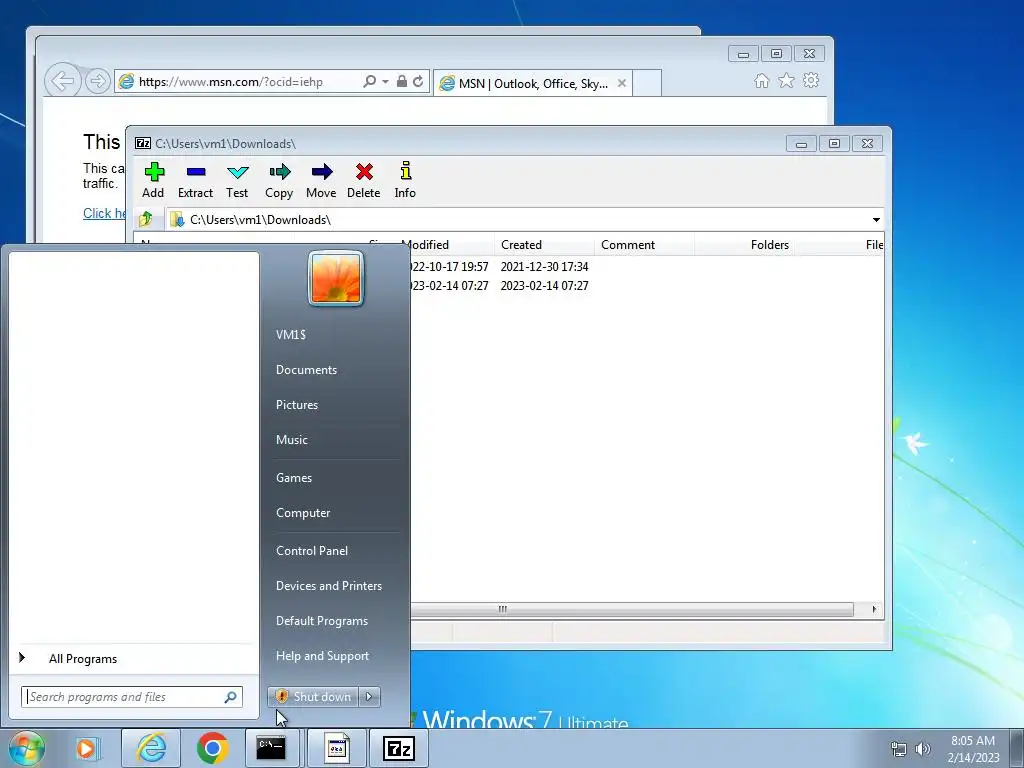Sort by the Folders column header

click(x=744, y=245)
